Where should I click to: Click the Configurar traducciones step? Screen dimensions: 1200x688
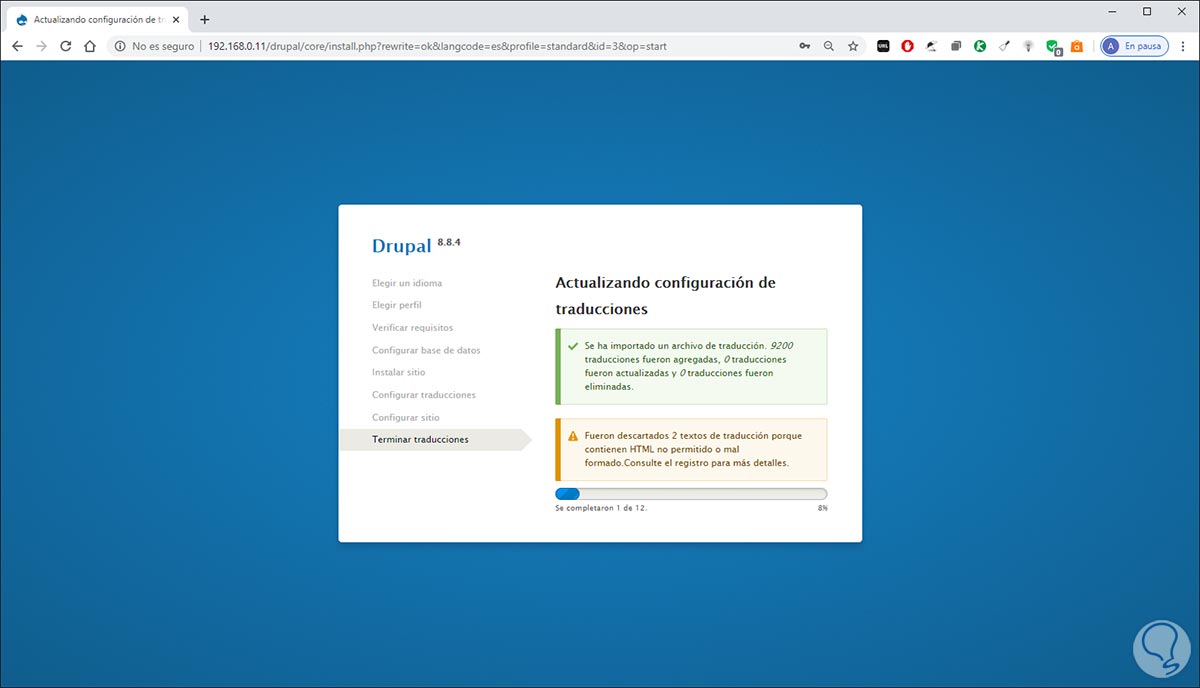click(424, 395)
